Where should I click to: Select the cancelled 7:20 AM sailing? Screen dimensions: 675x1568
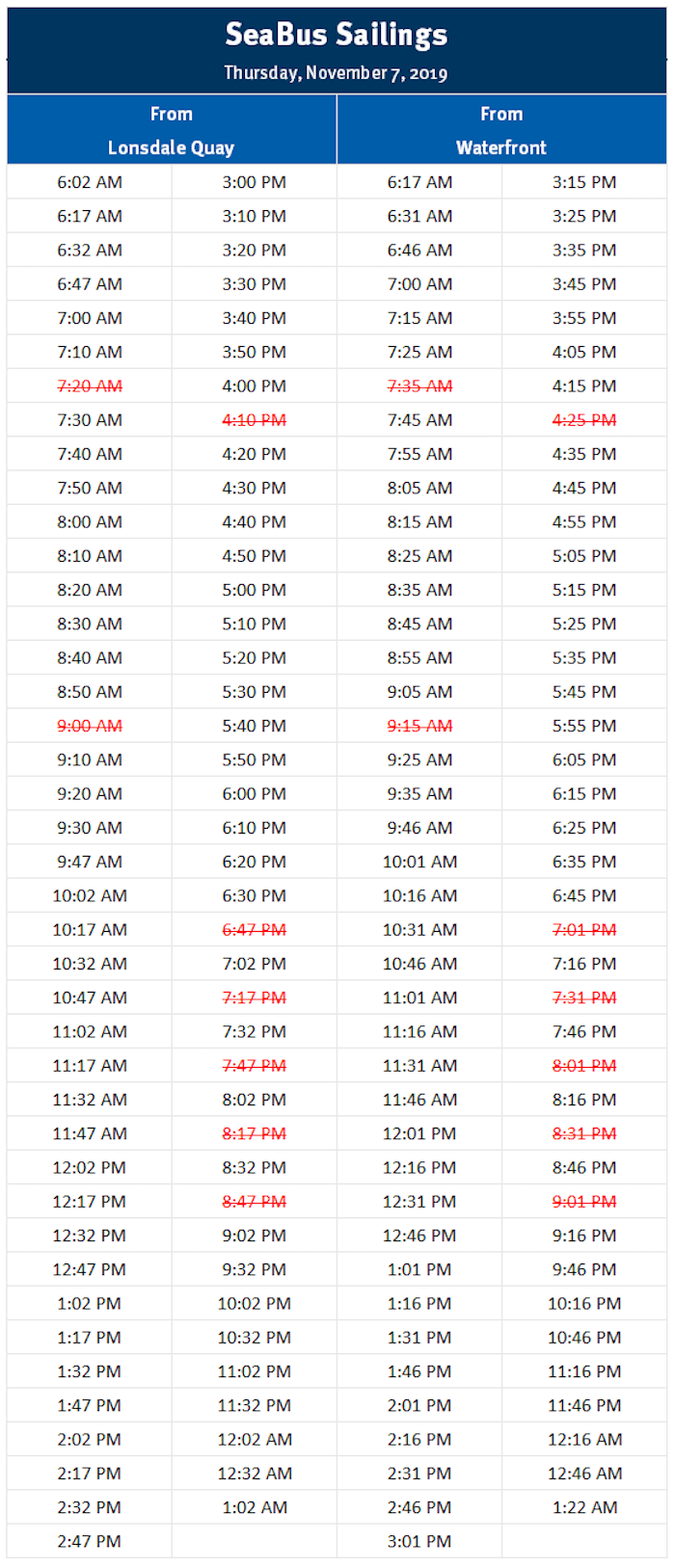90,386
